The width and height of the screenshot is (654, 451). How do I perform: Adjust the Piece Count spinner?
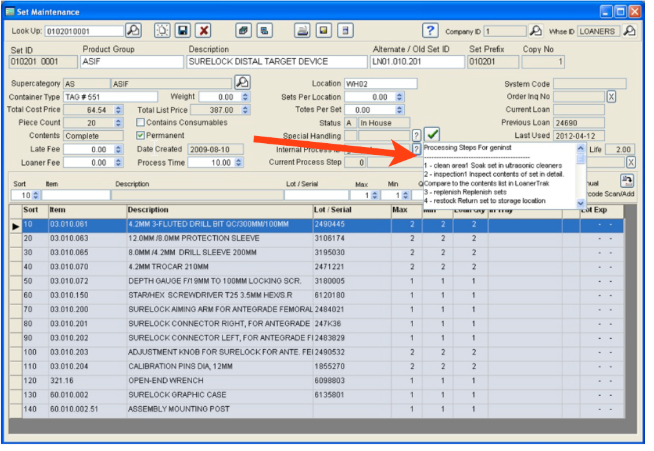pyautogui.click(x=119, y=122)
